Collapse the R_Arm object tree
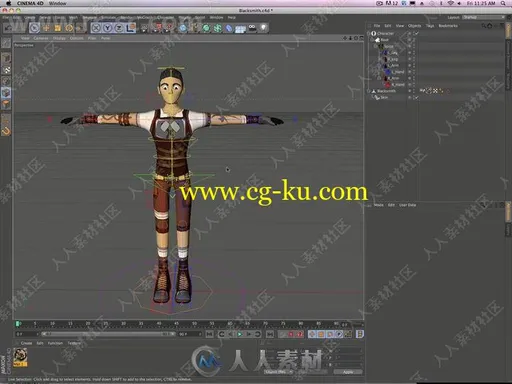Image resolution: width=512 pixels, height=384 pixels. 379,78
